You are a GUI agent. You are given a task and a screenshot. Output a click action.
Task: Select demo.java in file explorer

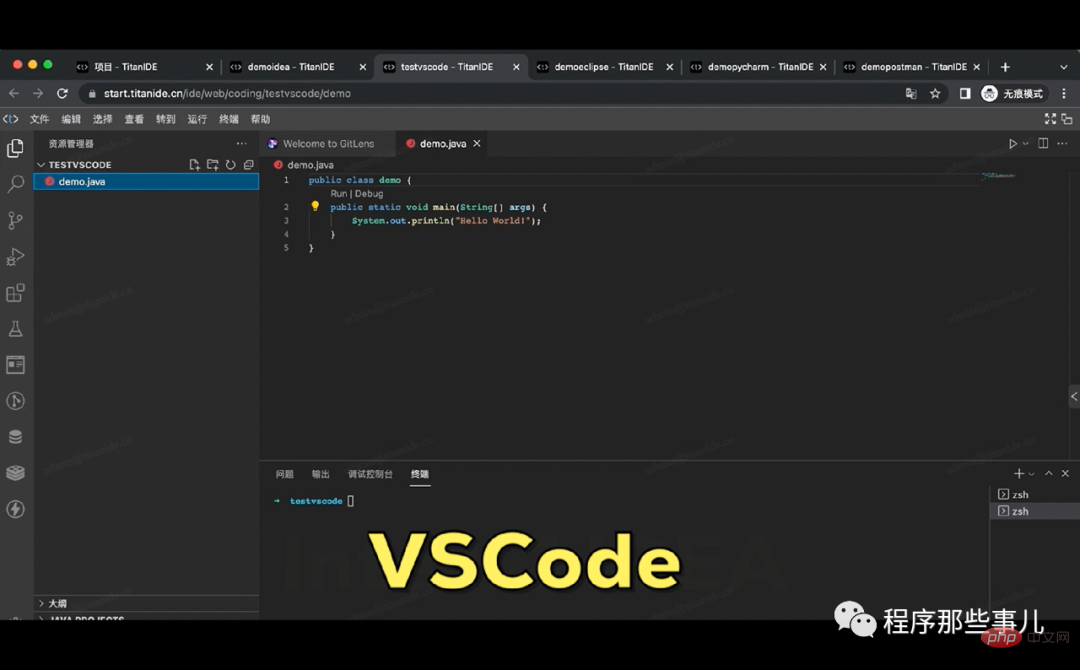[x=146, y=181]
